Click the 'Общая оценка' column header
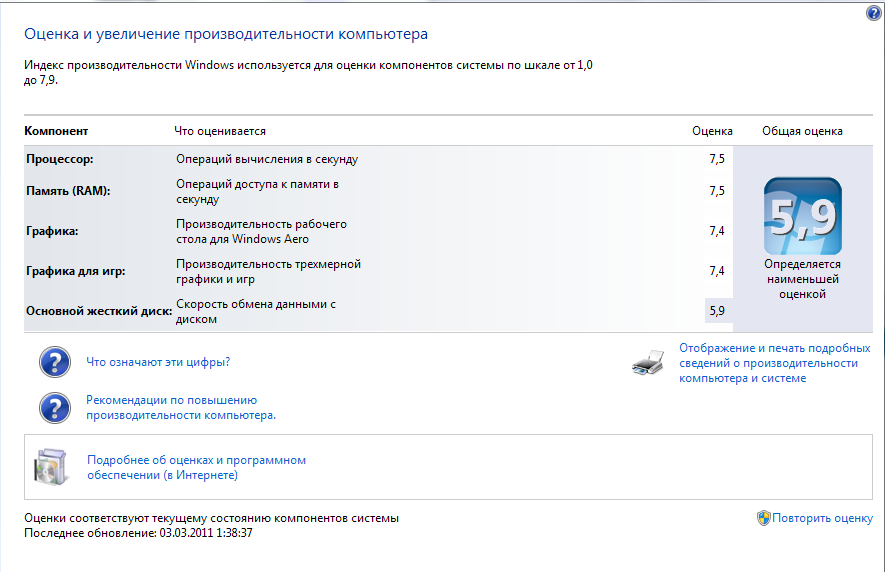 pyautogui.click(x=802, y=131)
